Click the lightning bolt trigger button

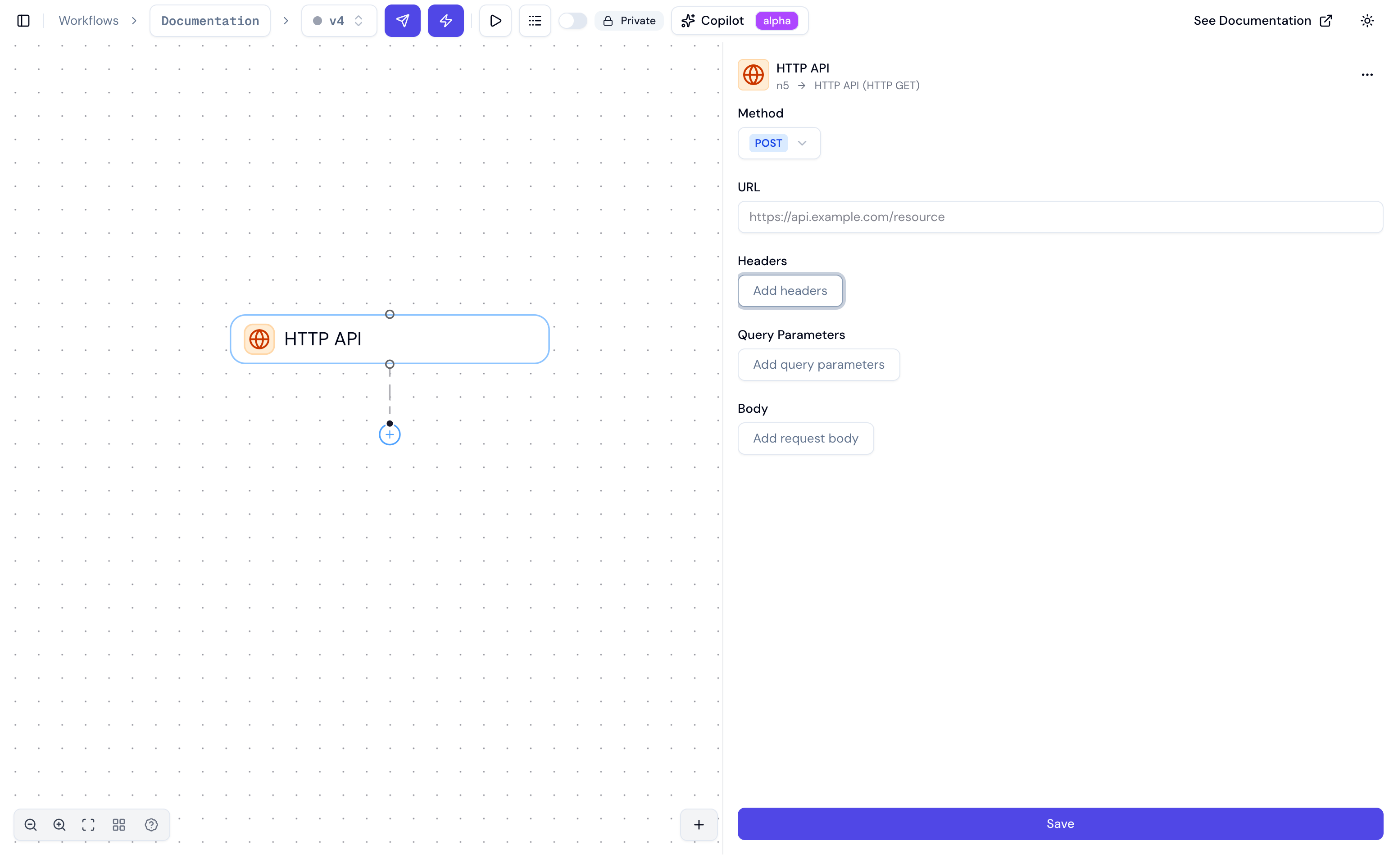pos(445,21)
